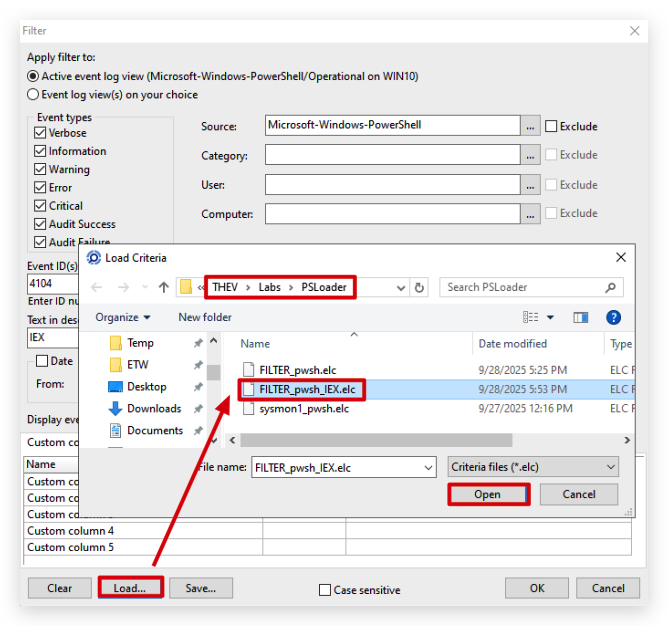Click the pin icon next to Downloads
This screenshot has height=626, width=668.
(x=198, y=409)
